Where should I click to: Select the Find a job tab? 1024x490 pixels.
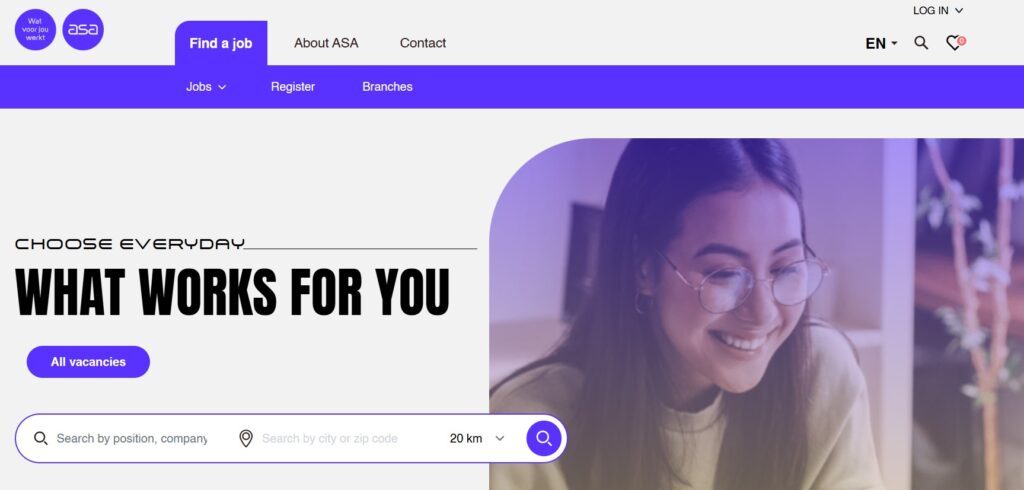click(221, 43)
